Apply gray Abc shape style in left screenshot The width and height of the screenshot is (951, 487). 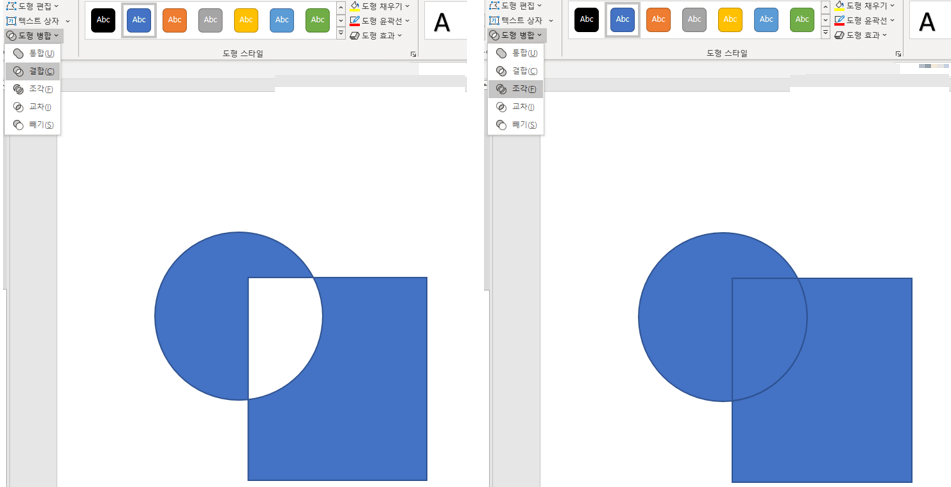(210, 20)
